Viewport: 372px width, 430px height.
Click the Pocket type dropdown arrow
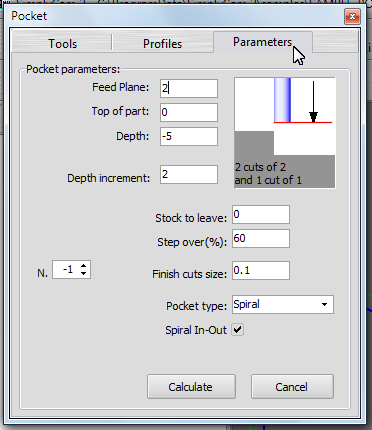324,305
